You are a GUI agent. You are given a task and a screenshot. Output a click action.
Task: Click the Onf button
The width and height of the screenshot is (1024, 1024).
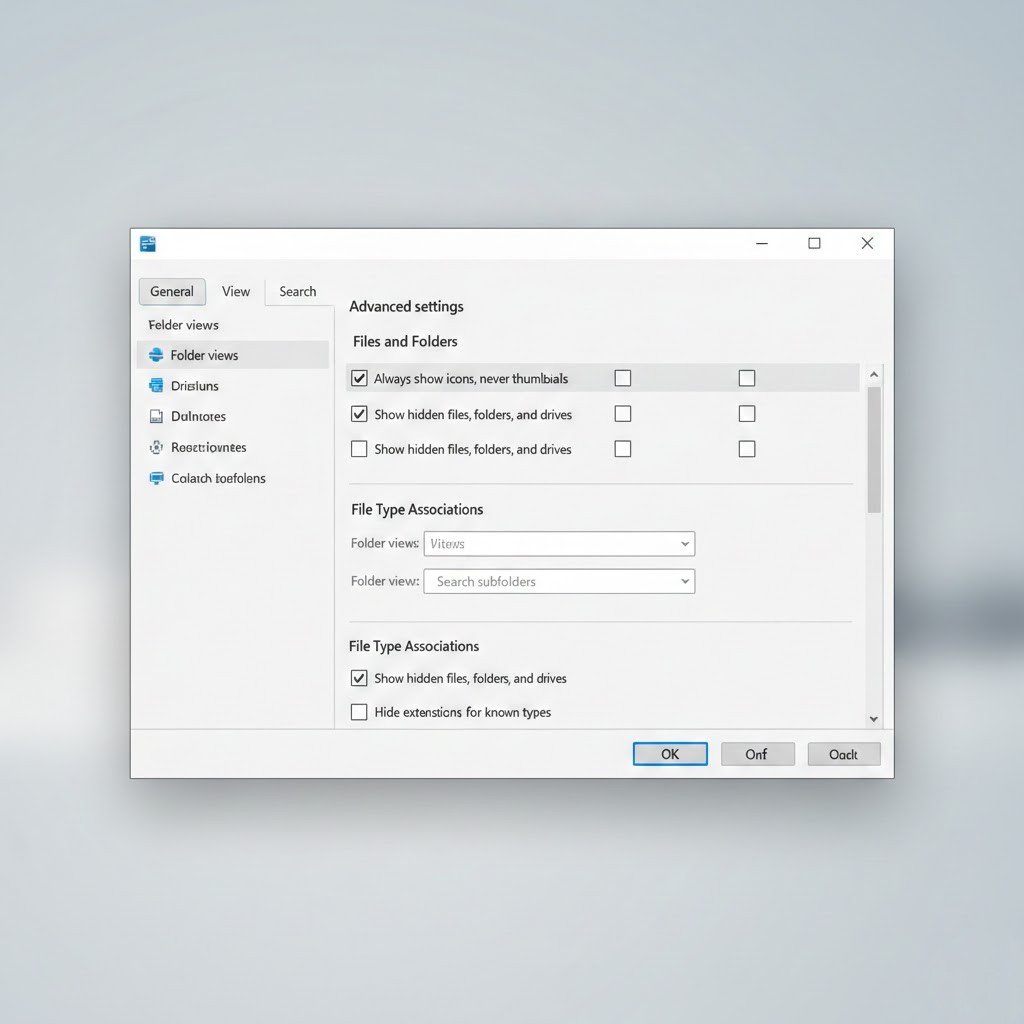pos(757,754)
